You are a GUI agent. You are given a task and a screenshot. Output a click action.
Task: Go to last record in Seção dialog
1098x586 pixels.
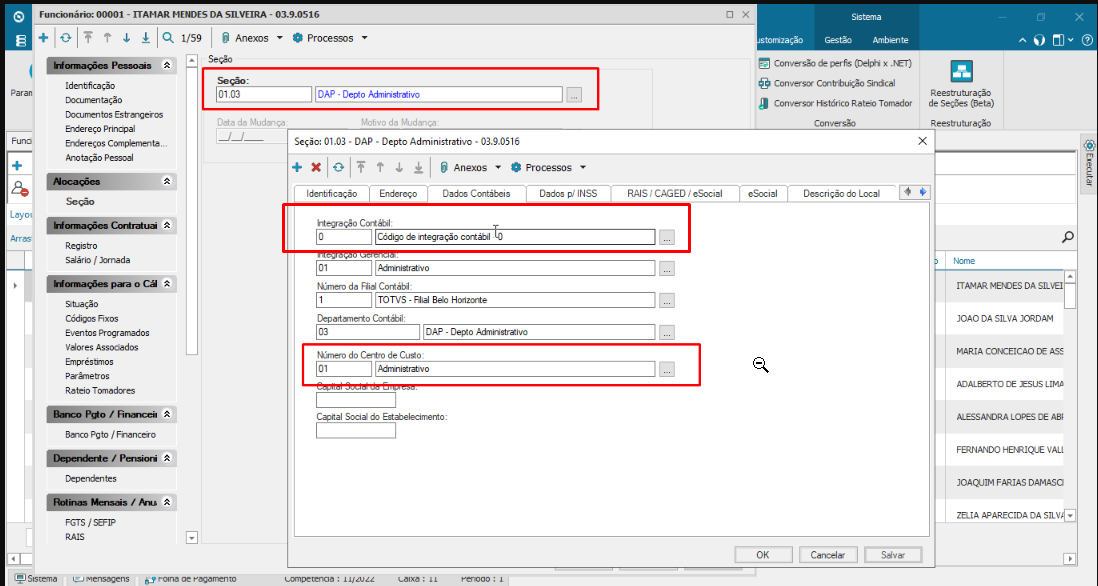coord(418,167)
